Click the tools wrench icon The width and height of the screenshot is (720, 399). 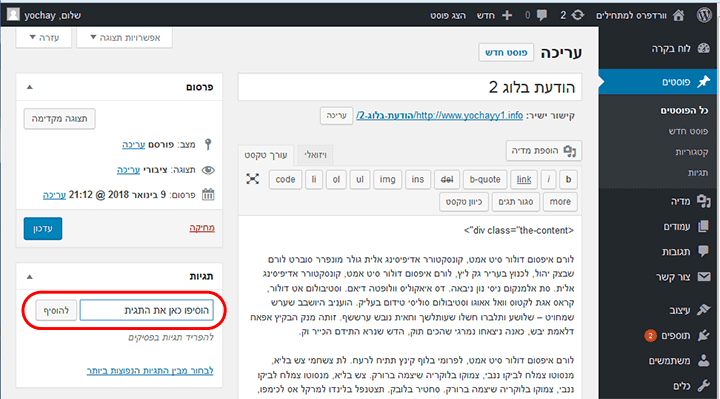(703, 386)
